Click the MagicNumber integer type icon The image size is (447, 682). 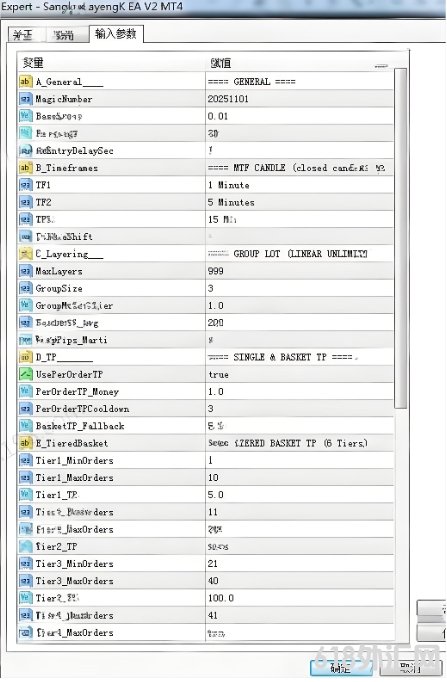[x=25, y=99]
